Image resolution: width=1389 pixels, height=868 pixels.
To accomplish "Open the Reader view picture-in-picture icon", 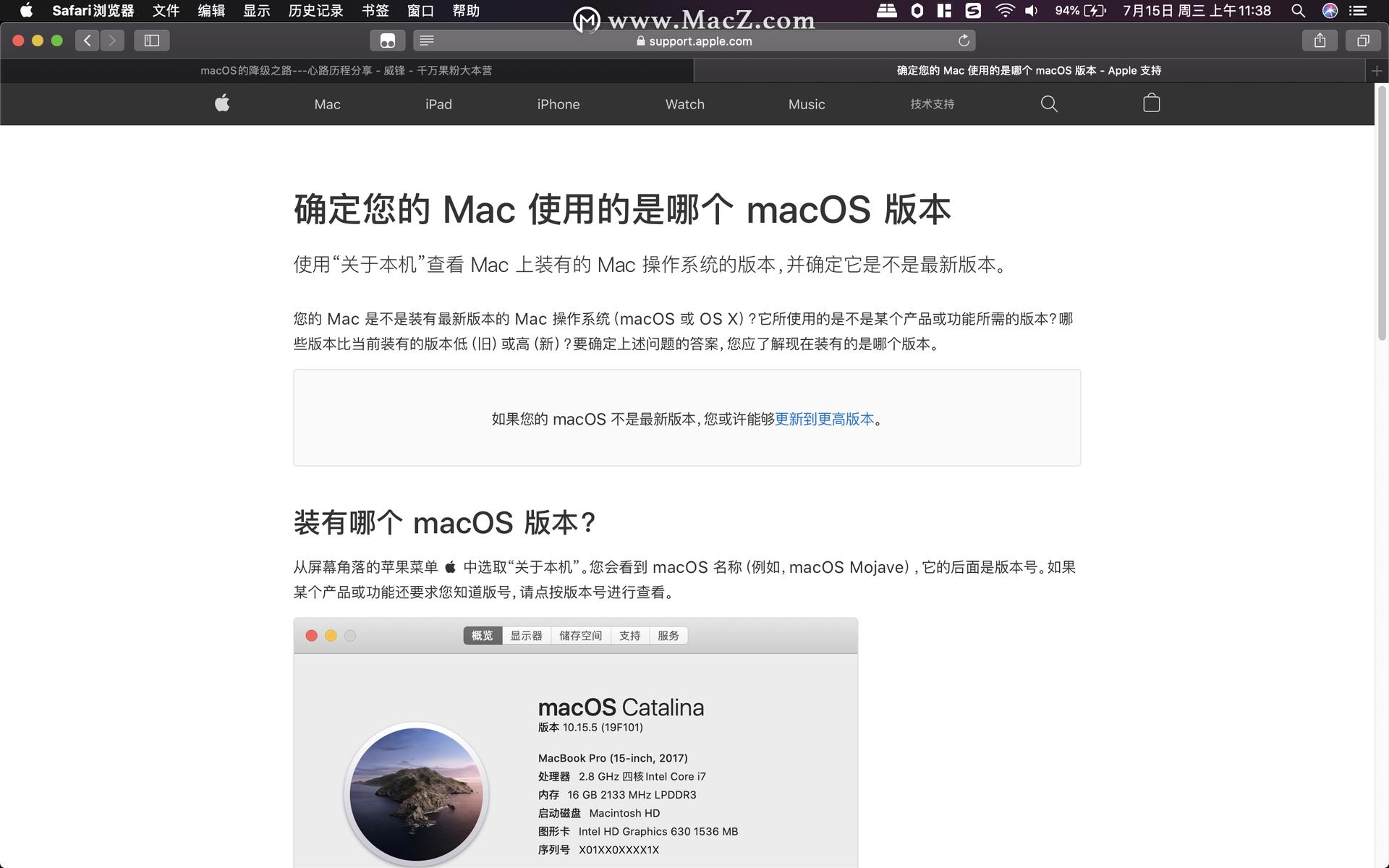I will [x=388, y=41].
